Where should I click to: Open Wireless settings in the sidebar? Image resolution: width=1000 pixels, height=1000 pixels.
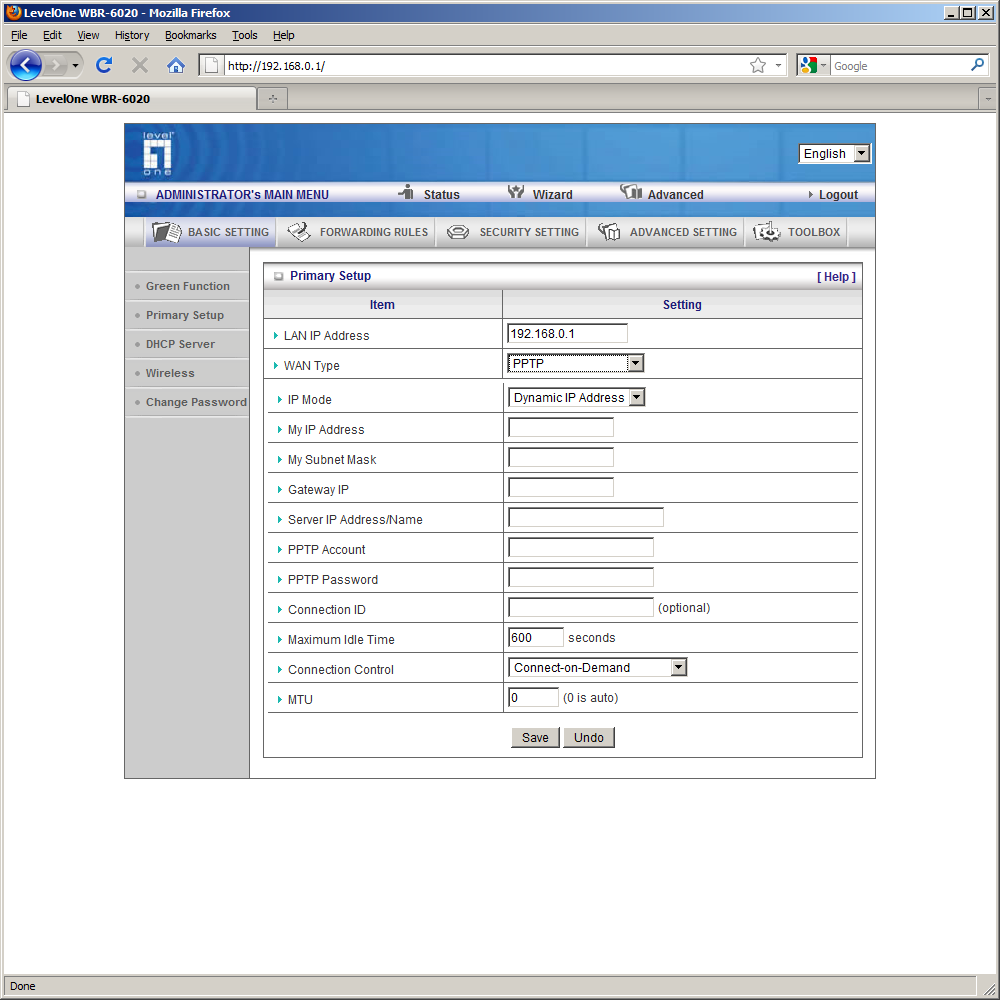(x=170, y=373)
